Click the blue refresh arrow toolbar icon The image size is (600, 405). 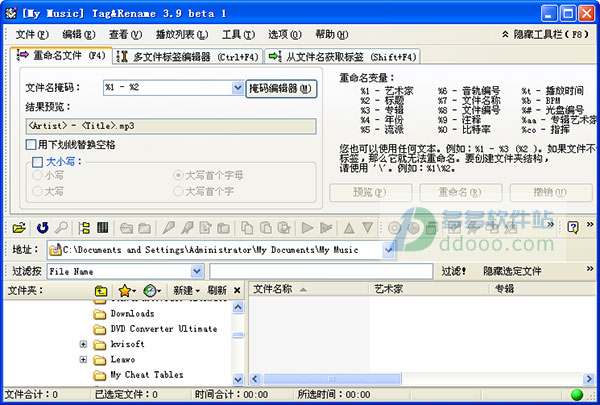point(42,228)
